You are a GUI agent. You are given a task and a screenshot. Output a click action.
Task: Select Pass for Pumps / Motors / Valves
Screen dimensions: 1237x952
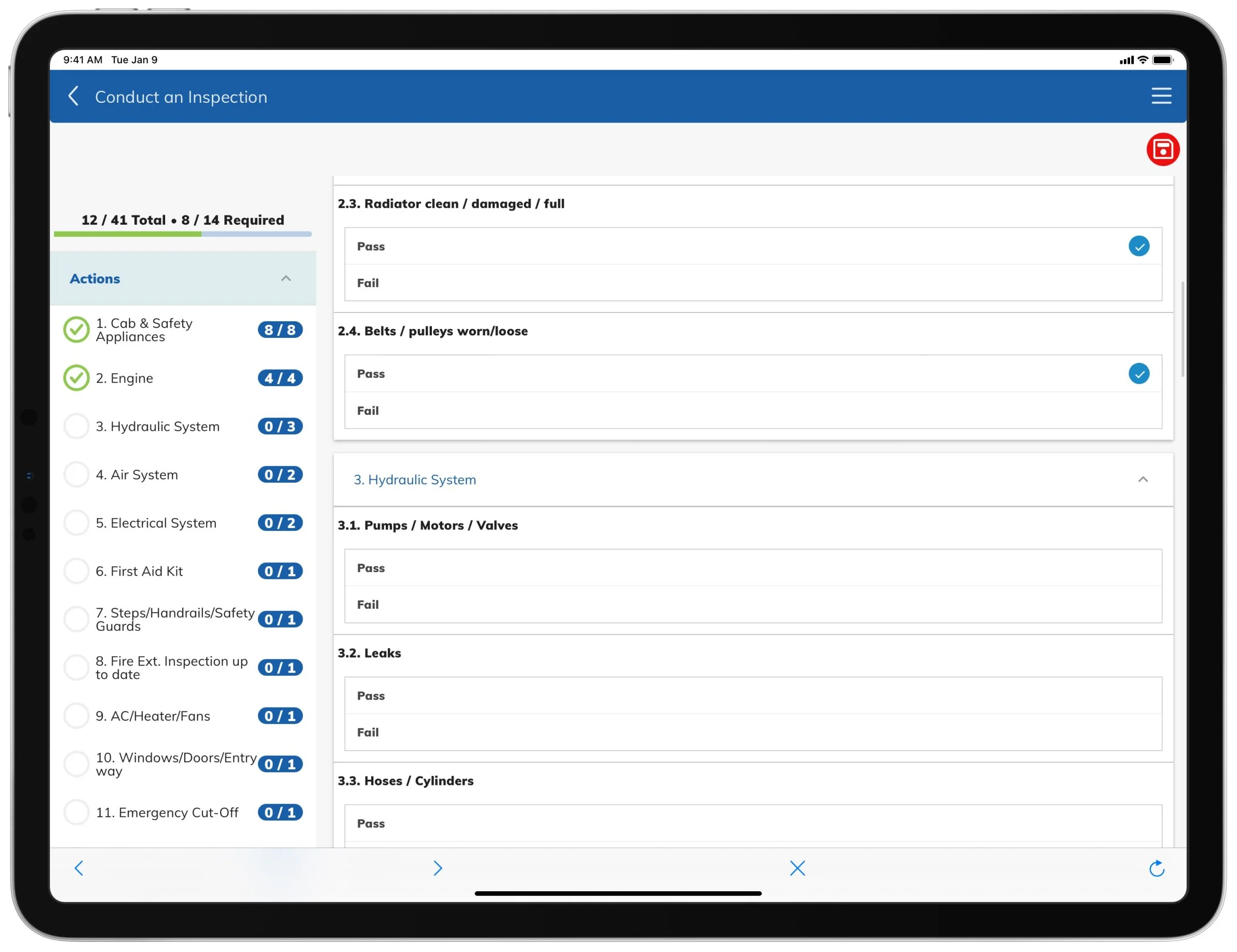(x=753, y=567)
